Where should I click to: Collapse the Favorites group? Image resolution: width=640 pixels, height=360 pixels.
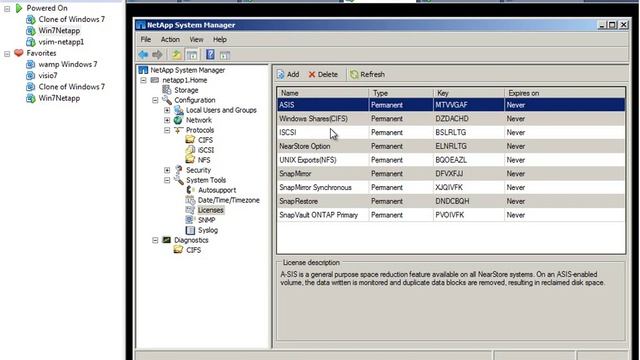(x=7, y=53)
